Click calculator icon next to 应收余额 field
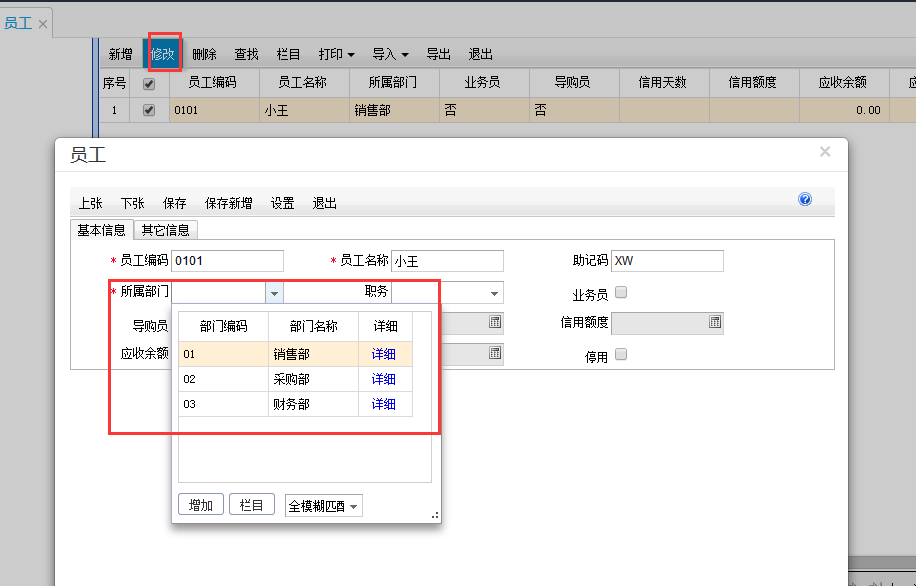The image size is (916, 586). pos(494,353)
